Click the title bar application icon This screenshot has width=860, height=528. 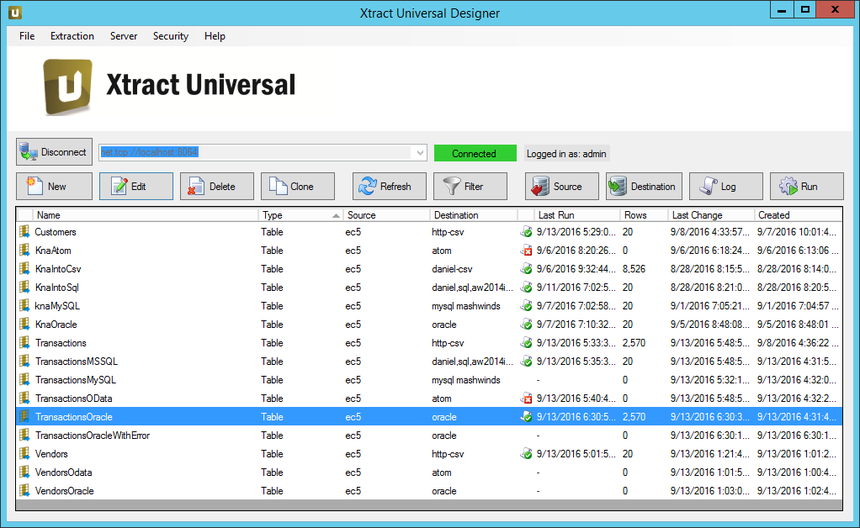[15, 12]
